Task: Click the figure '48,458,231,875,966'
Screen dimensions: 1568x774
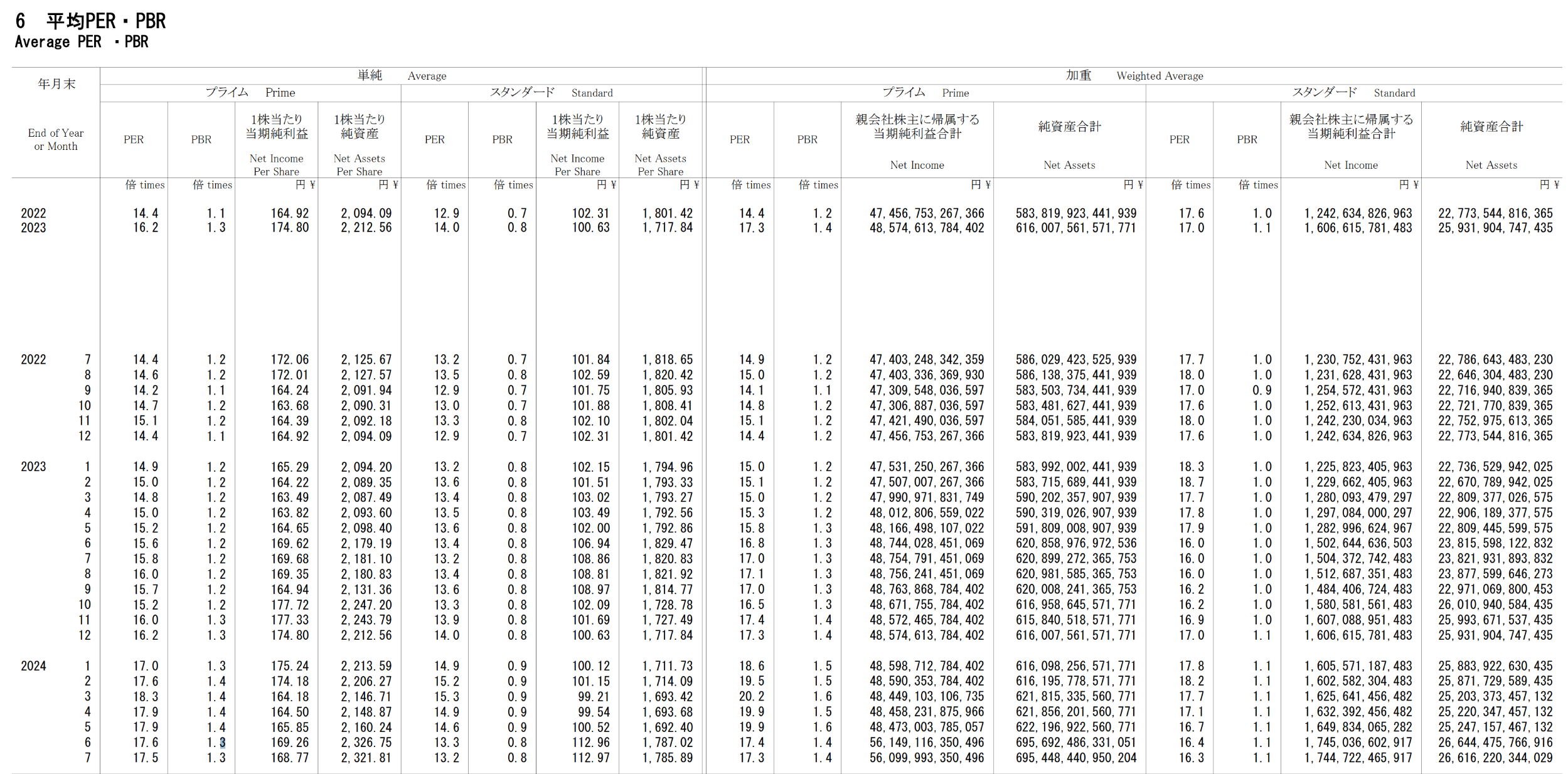Action: point(927,712)
